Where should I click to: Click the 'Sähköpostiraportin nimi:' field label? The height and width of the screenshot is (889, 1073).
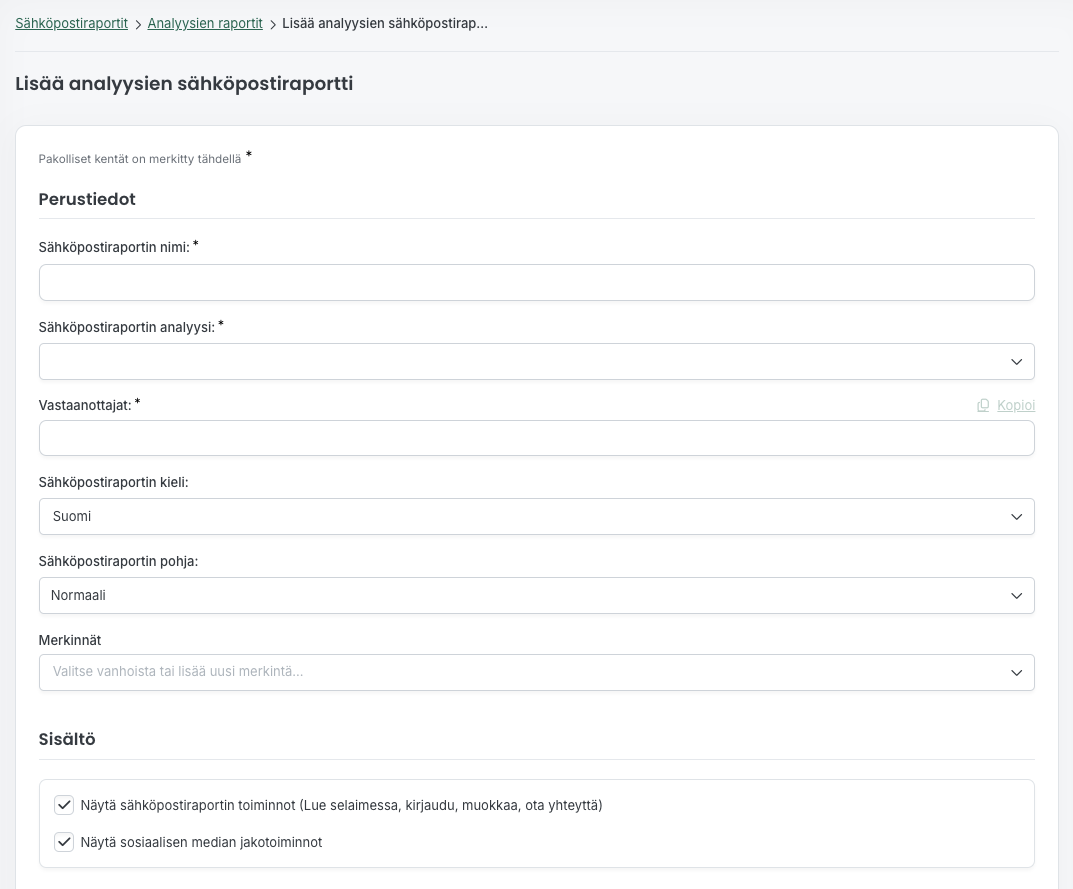(x=114, y=247)
